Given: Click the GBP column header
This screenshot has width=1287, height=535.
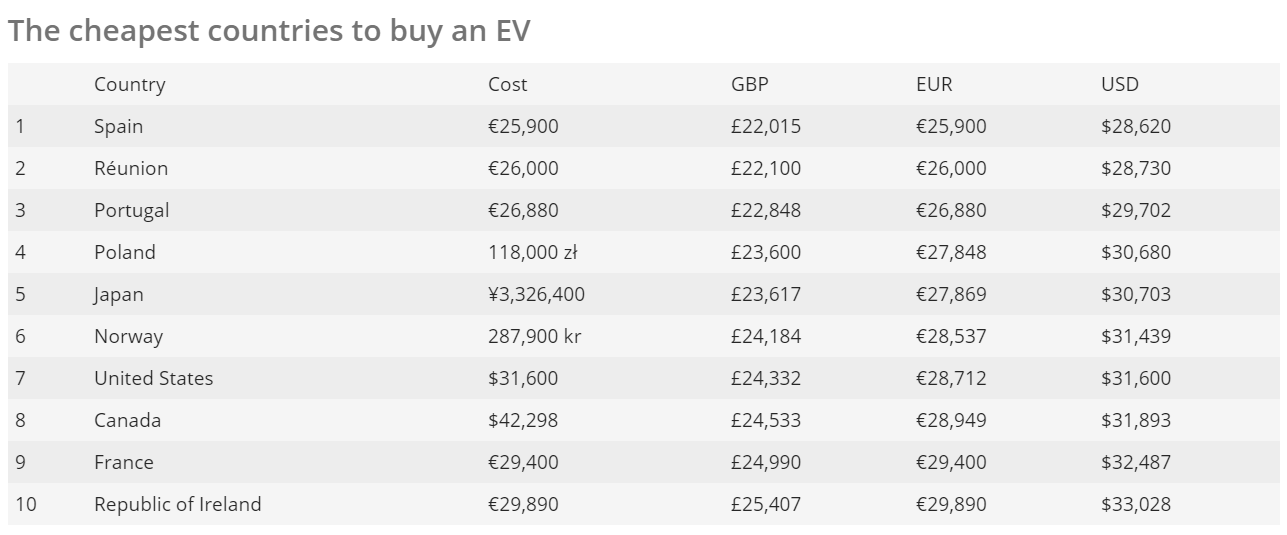Looking at the screenshot, I should pyautogui.click(x=750, y=85).
